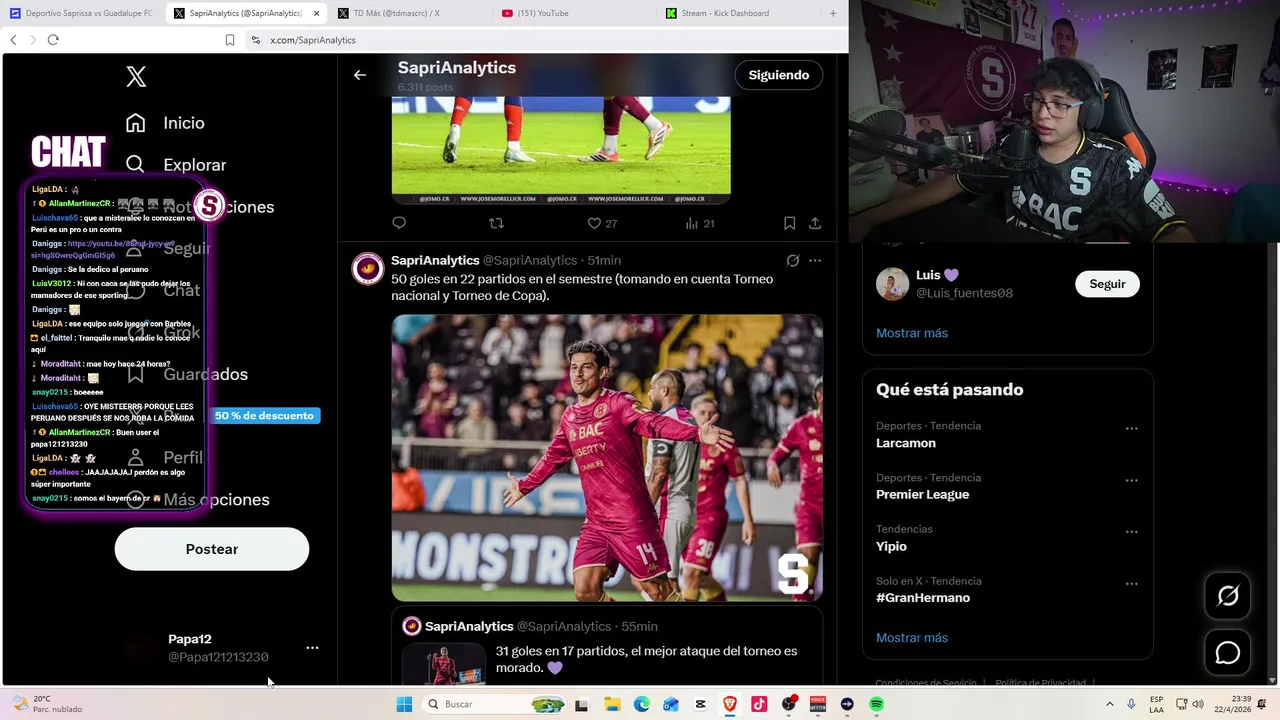Go back with the profile back arrow

click(360, 75)
